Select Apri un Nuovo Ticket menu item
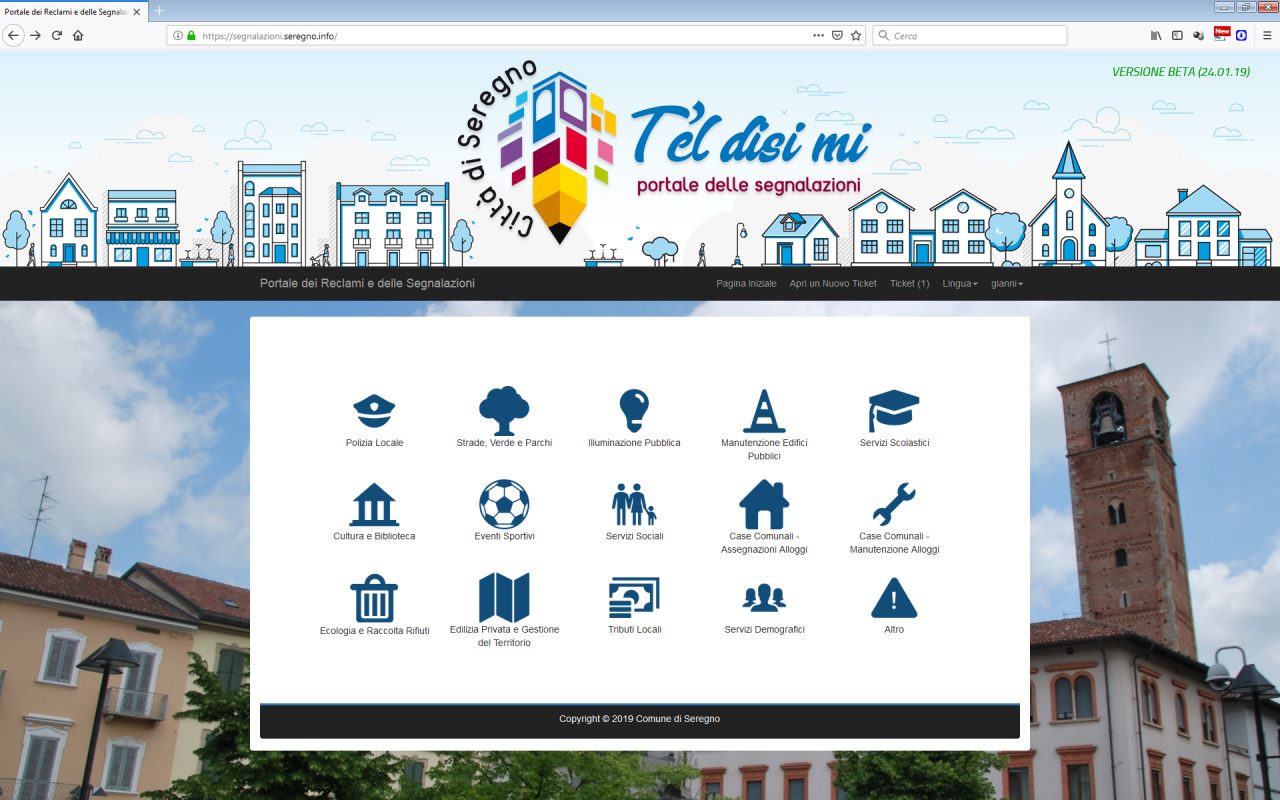The width and height of the screenshot is (1280, 800). click(833, 284)
